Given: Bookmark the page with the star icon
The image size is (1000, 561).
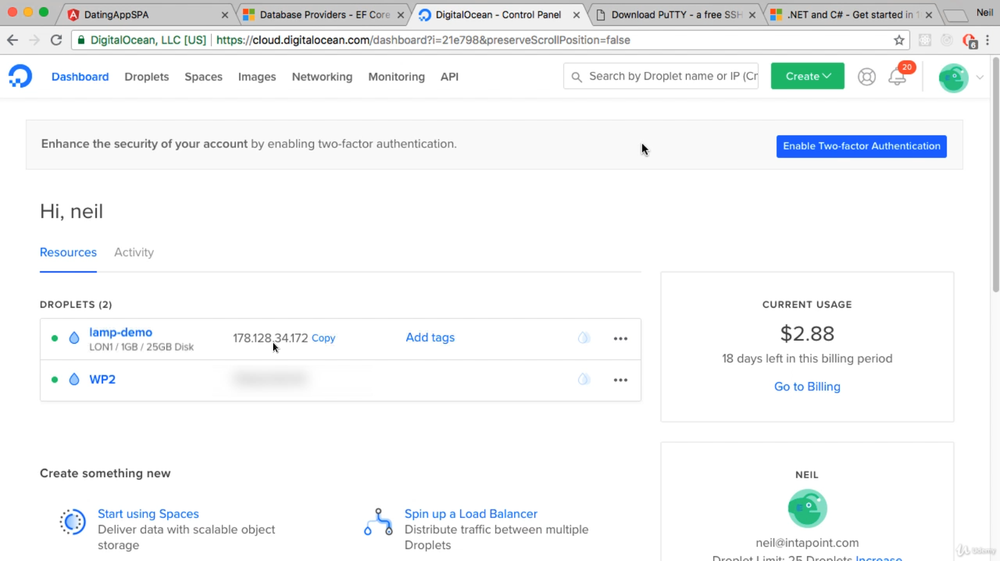Looking at the screenshot, I should click(x=899, y=40).
